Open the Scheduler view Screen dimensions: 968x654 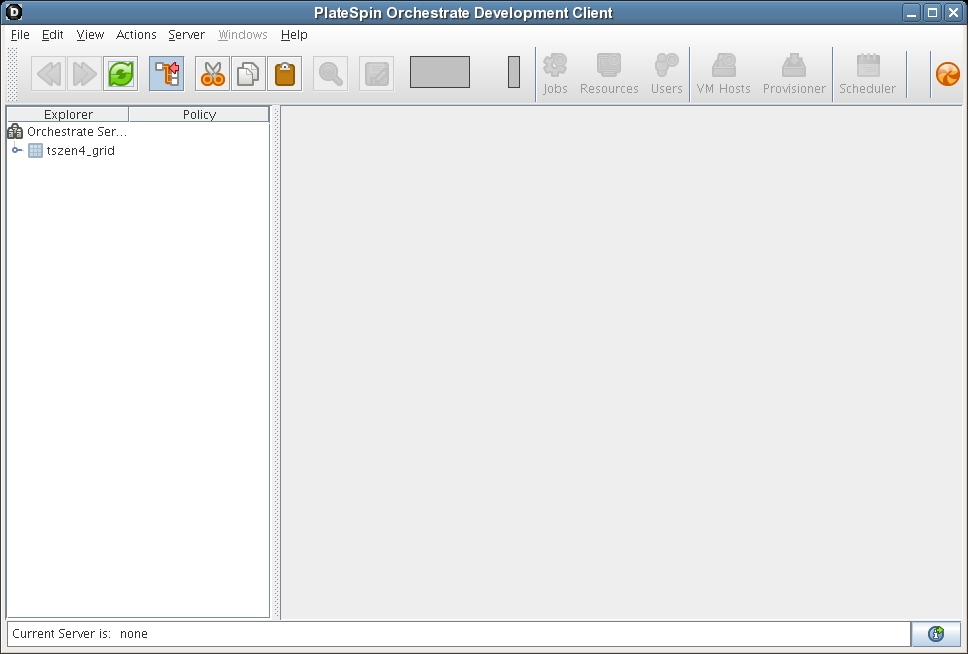coord(867,74)
